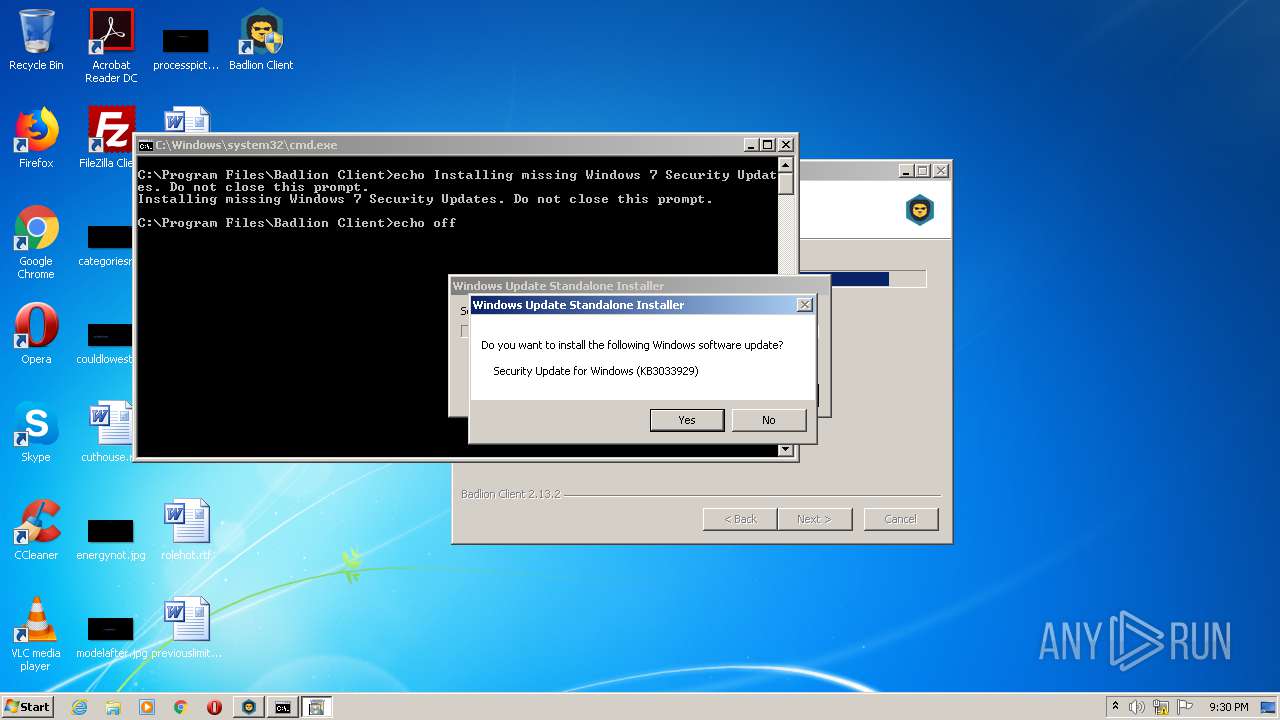Select processpict file on desktop
The image size is (1280, 720).
click(x=186, y=48)
